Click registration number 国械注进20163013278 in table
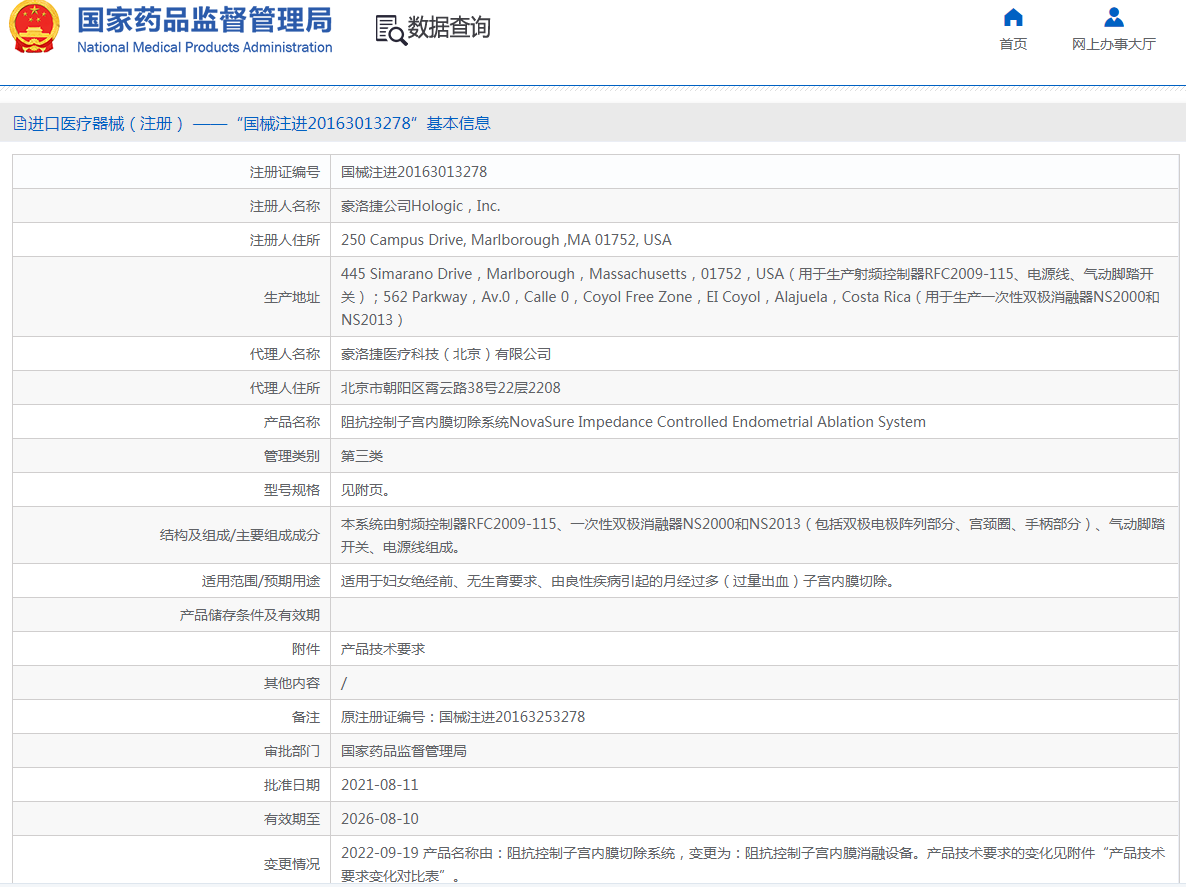 pos(414,172)
